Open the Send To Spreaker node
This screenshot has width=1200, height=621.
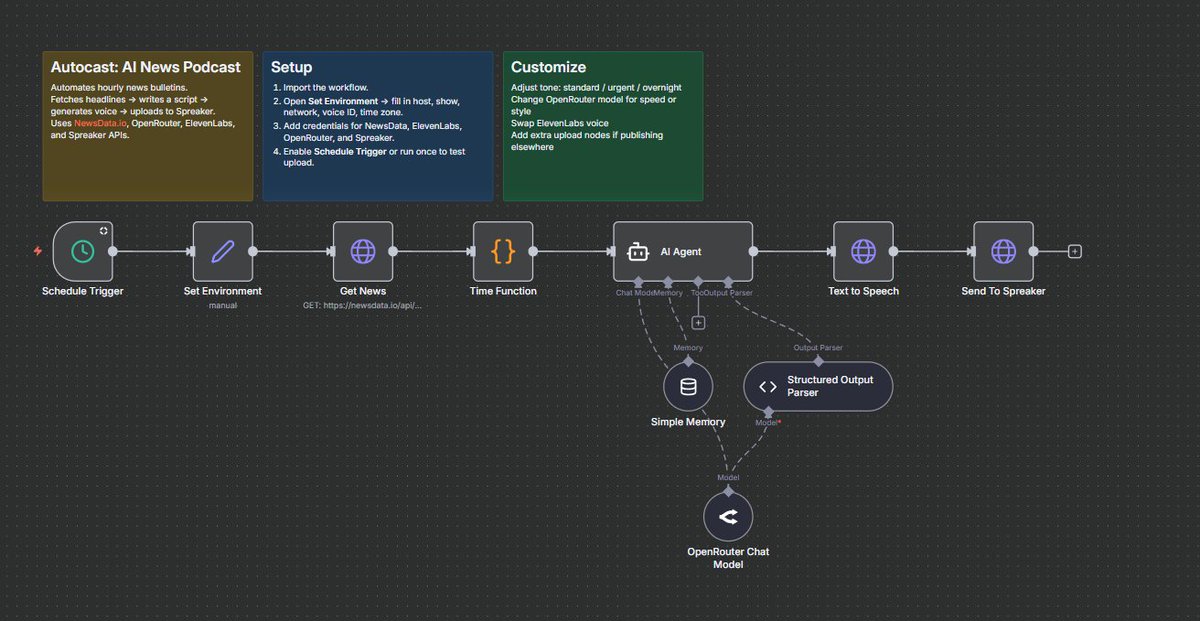tap(1003, 252)
